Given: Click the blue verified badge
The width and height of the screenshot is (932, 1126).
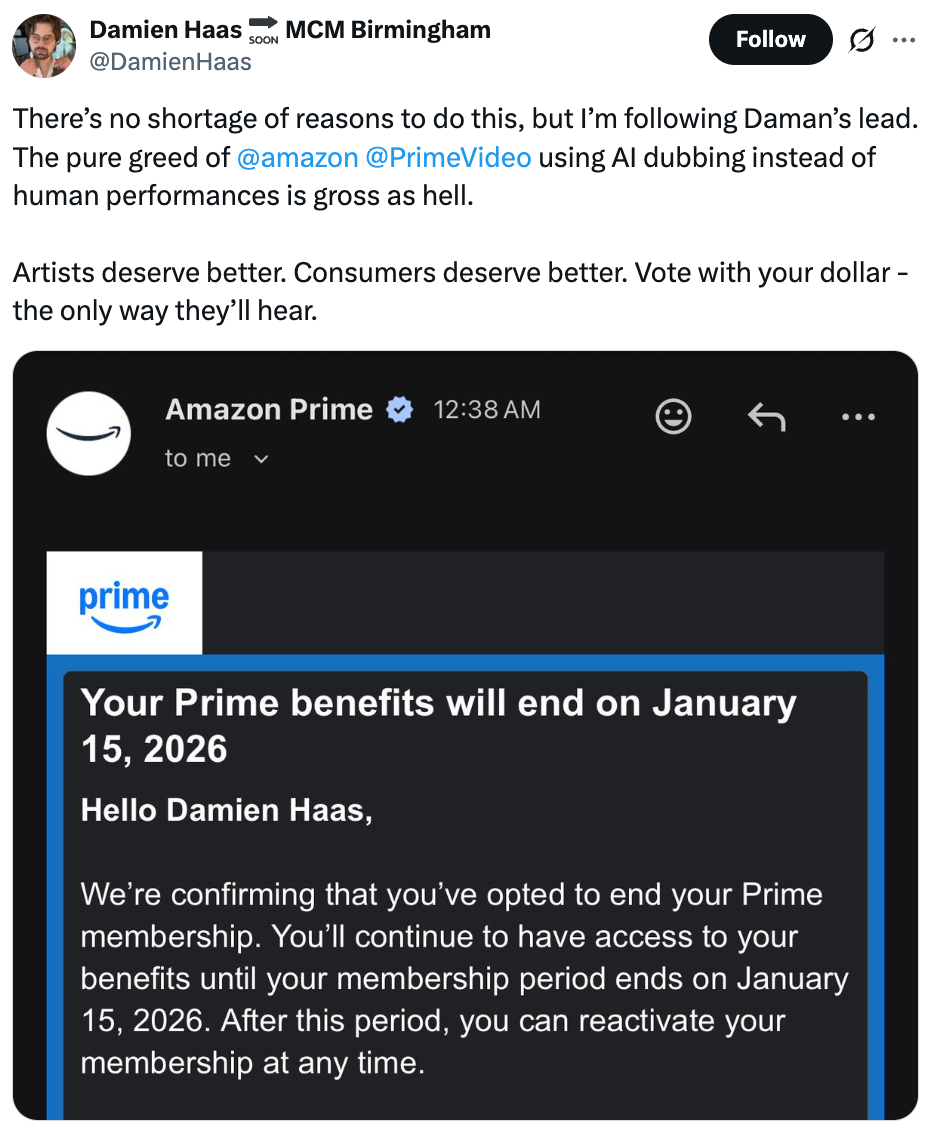Looking at the screenshot, I should click(x=400, y=410).
